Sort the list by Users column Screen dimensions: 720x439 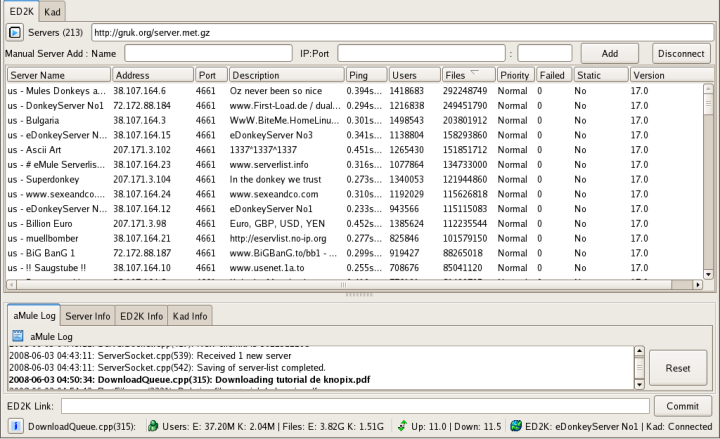(x=414, y=75)
